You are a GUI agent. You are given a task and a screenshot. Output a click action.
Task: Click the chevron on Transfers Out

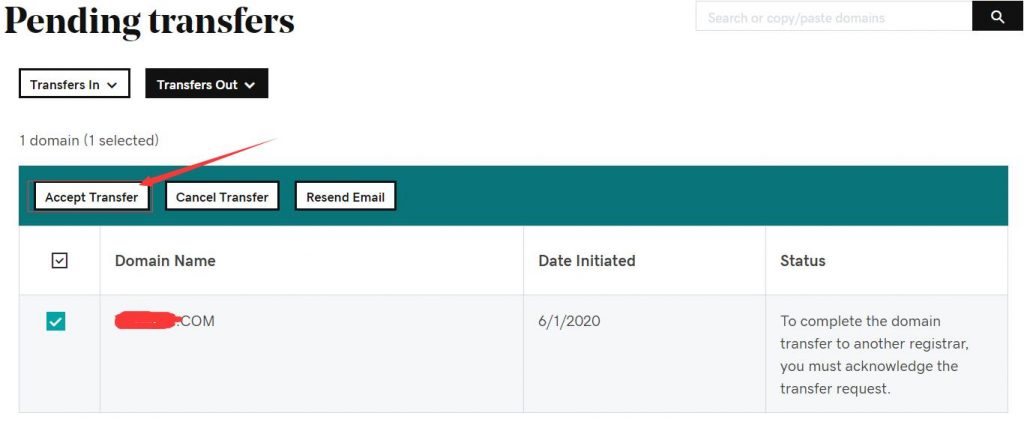pyautogui.click(x=249, y=85)
